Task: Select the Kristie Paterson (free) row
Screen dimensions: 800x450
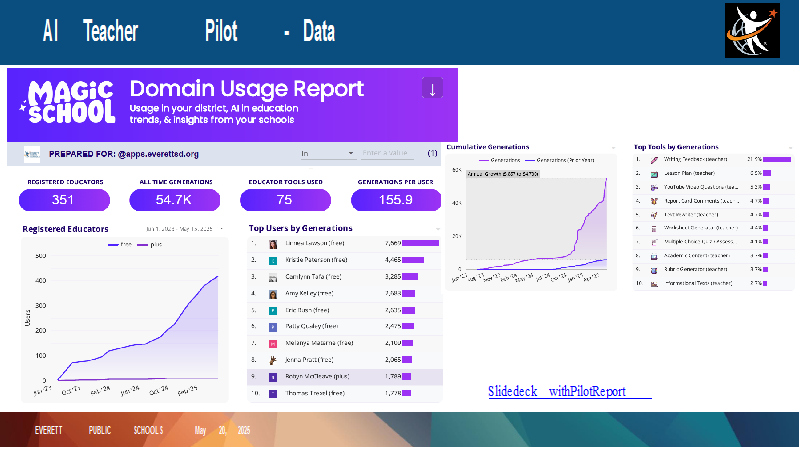Action: [345, 260]
